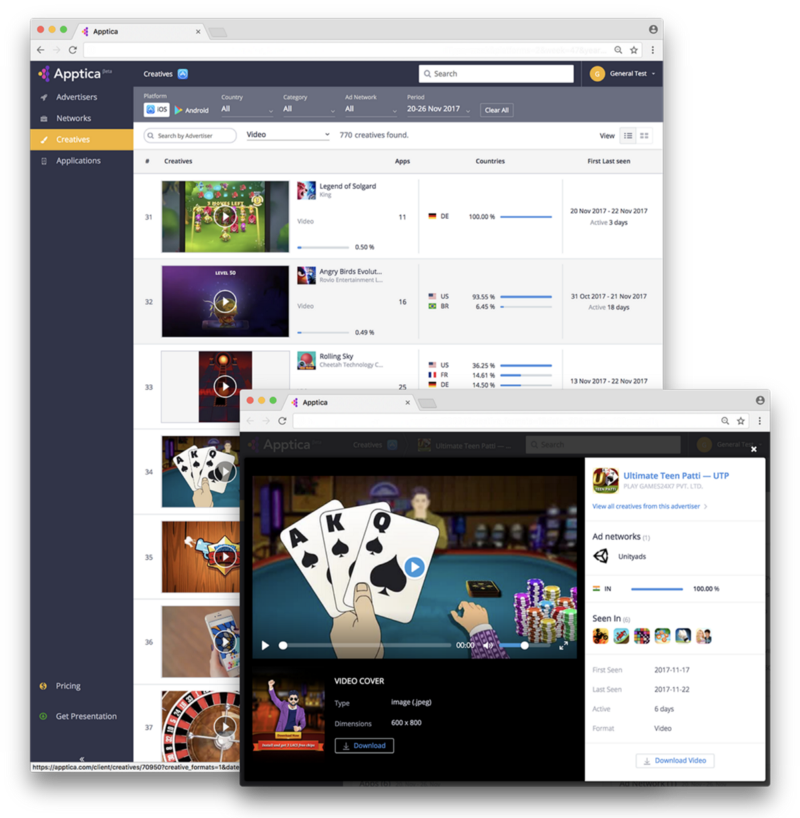This screenshot has width=800, height=818.
Task: Click the iOS store icon beside Creatives
Action: click(183, 74)
